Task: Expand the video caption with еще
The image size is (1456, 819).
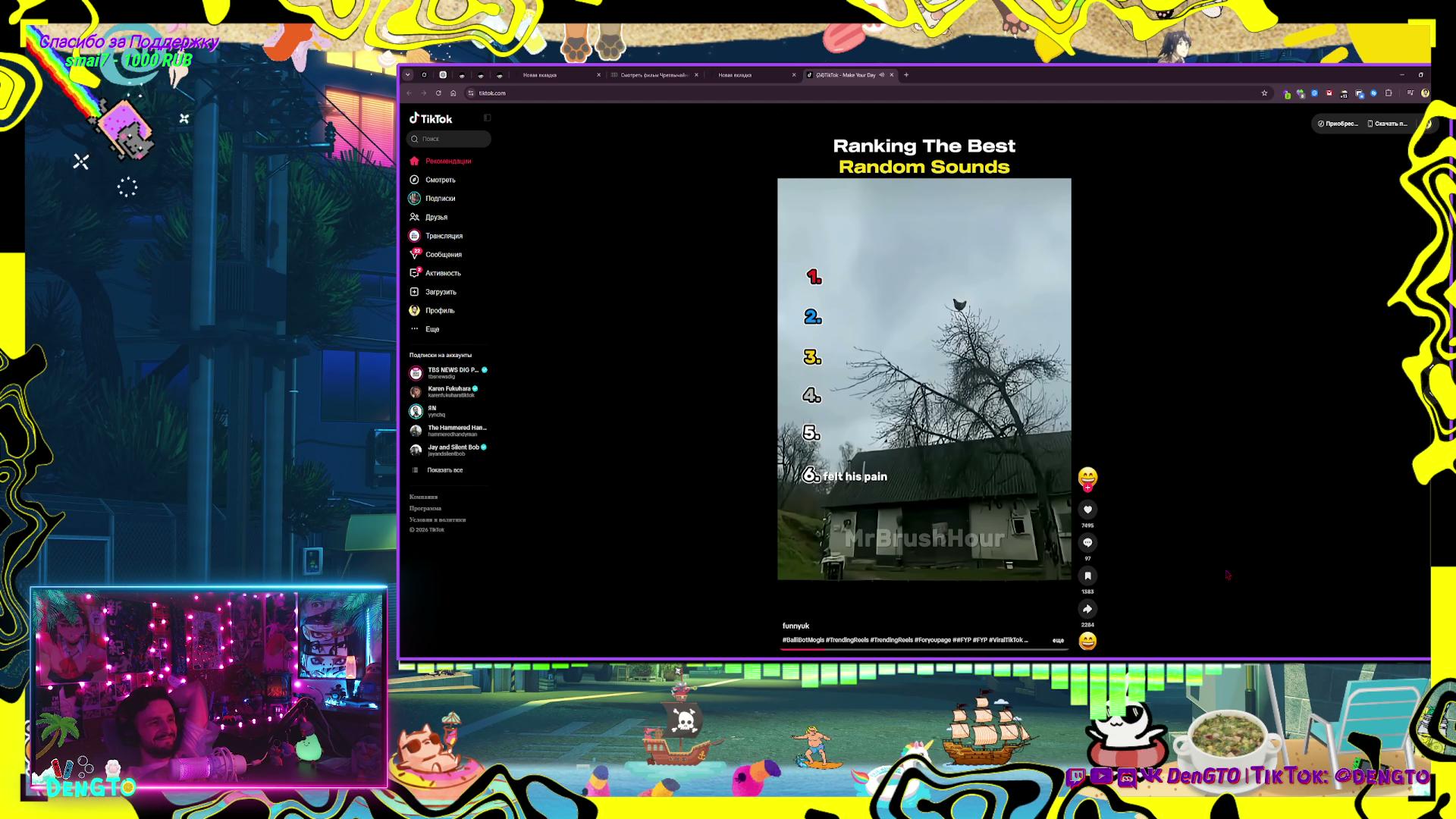Action: tap(1058, 640)
